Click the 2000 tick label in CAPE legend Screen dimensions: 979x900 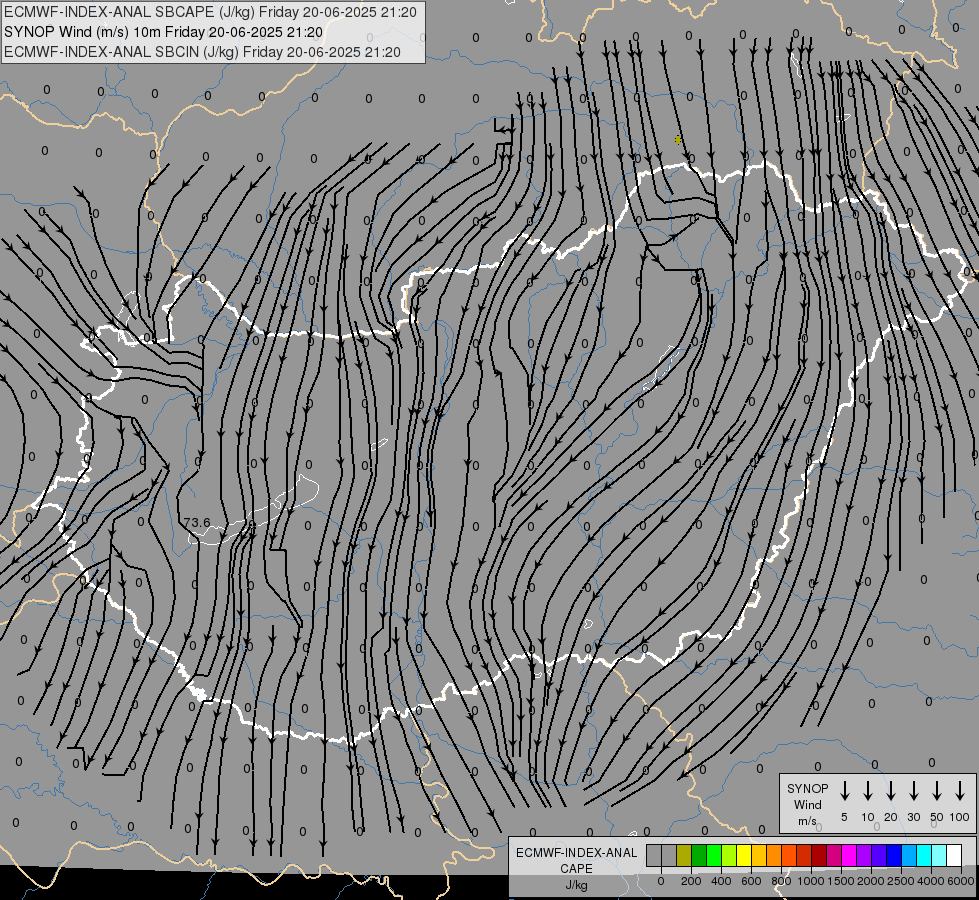871,881
